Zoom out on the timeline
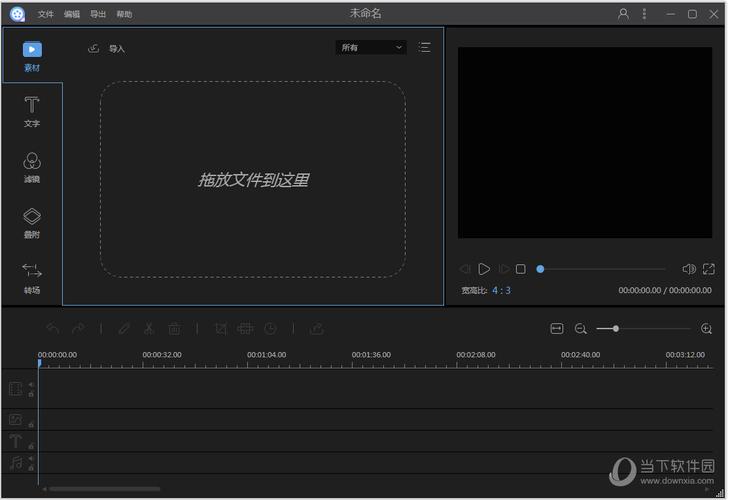Screen dimensions: 730x500 [x=581, y=328]
